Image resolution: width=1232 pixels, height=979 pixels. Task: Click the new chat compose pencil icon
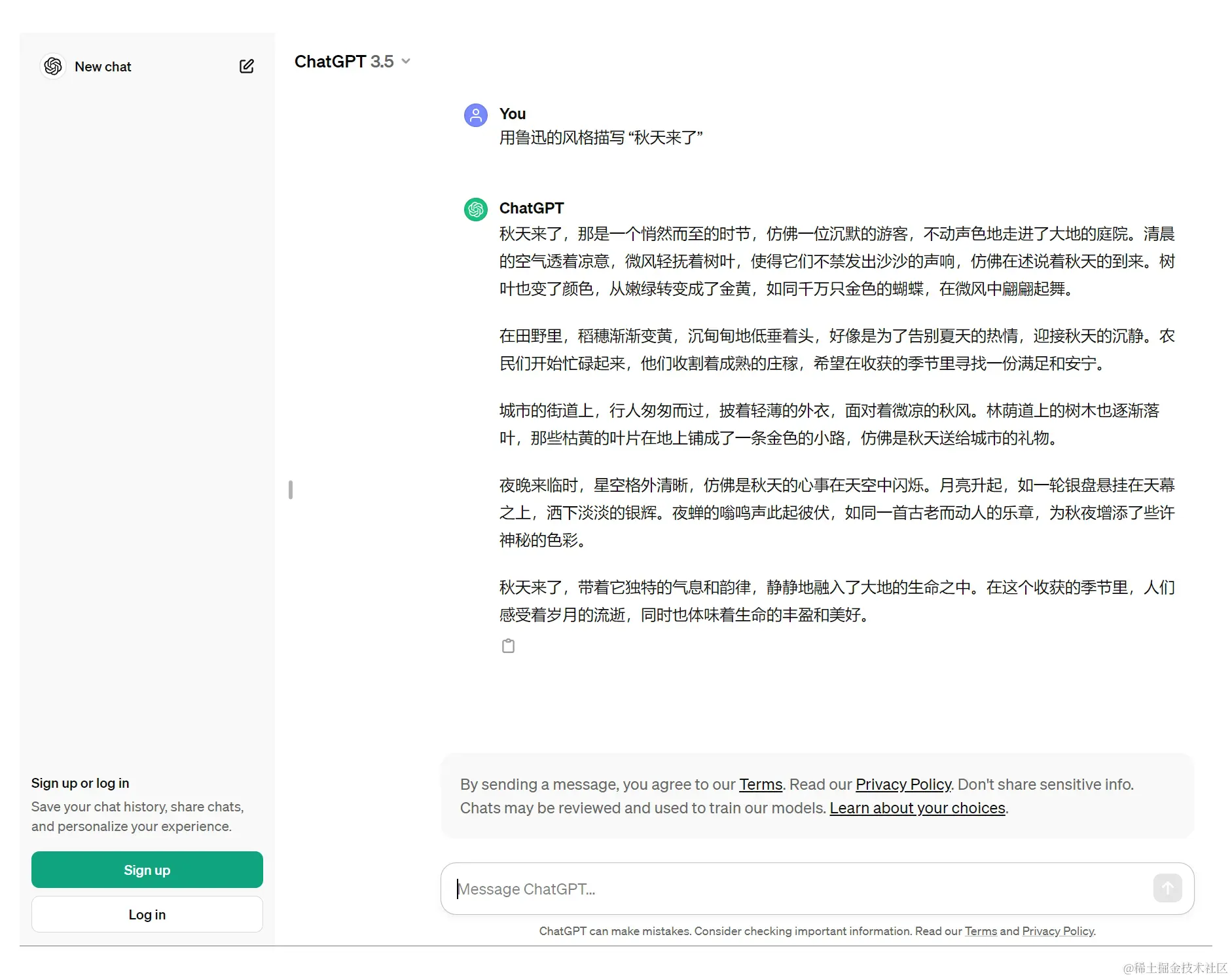pos(247,66)
